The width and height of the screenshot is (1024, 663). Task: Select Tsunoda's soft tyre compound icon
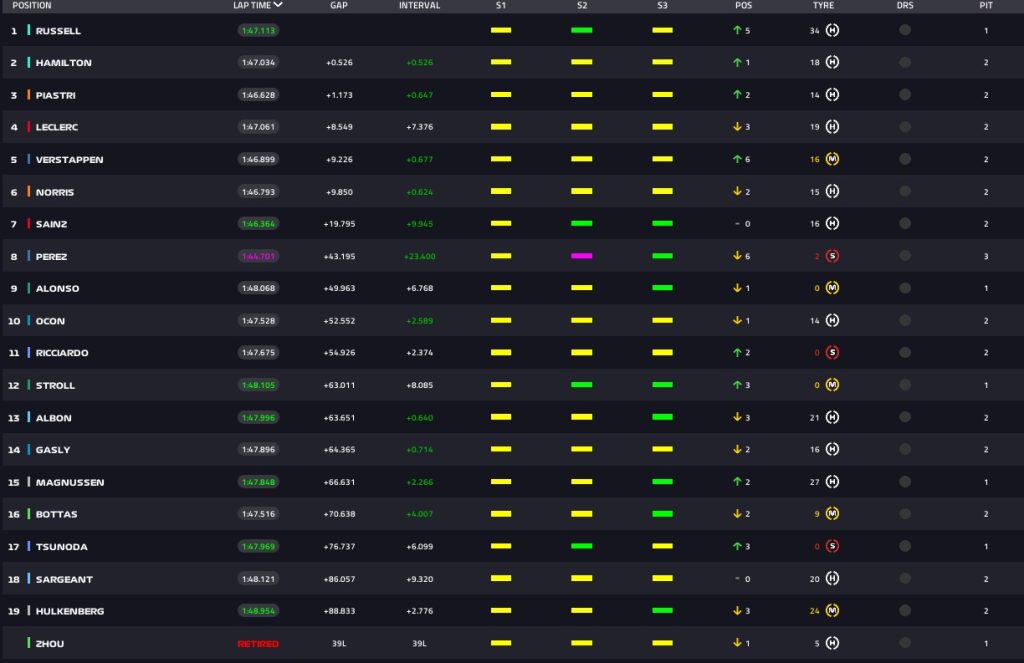(x=832, y=547)
